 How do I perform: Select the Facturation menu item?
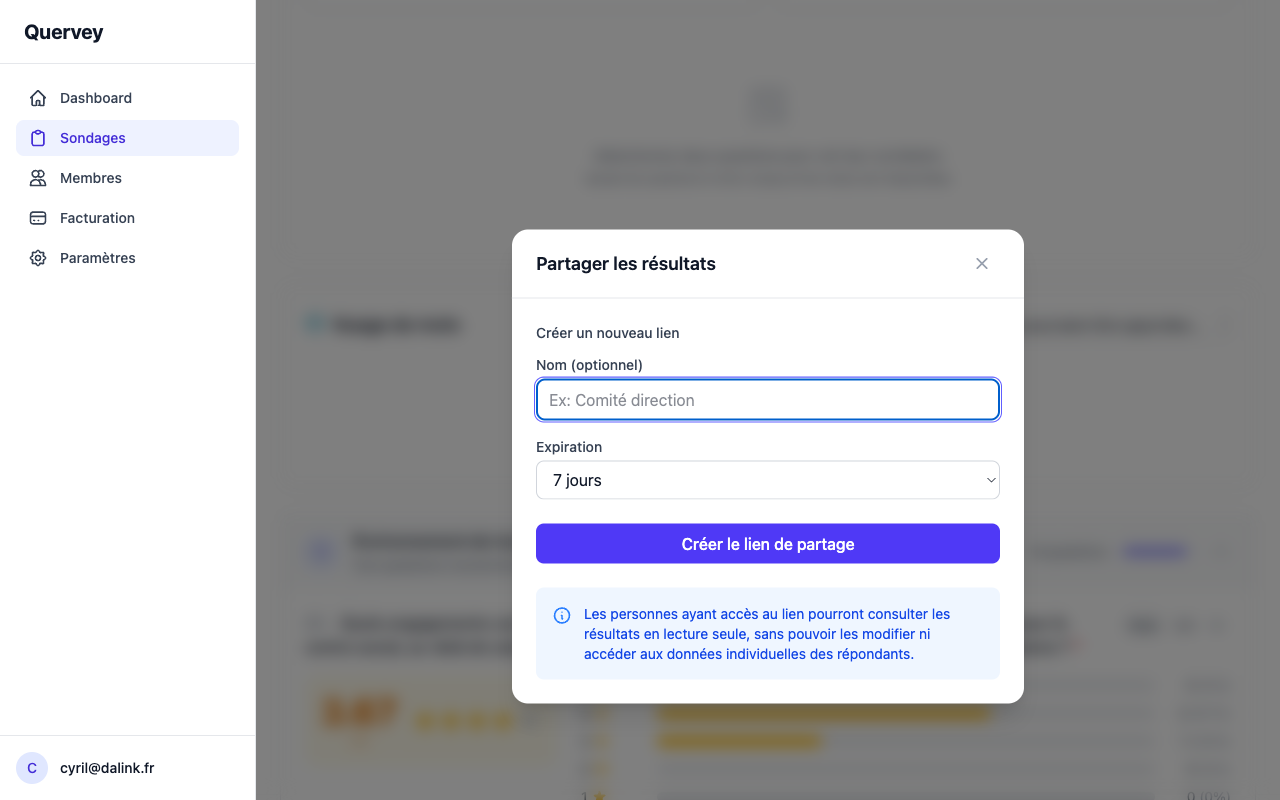pyautogui.click(x=97, y=218)
